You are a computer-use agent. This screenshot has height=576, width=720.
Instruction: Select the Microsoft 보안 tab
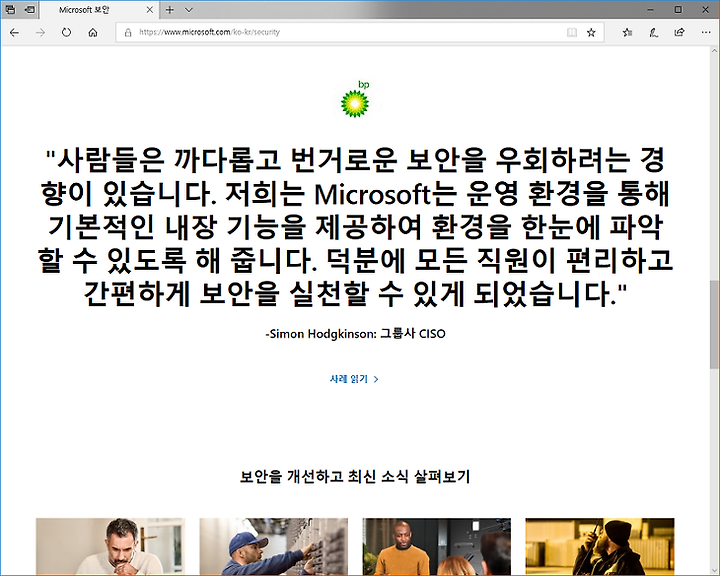click(x=100, y=10)
